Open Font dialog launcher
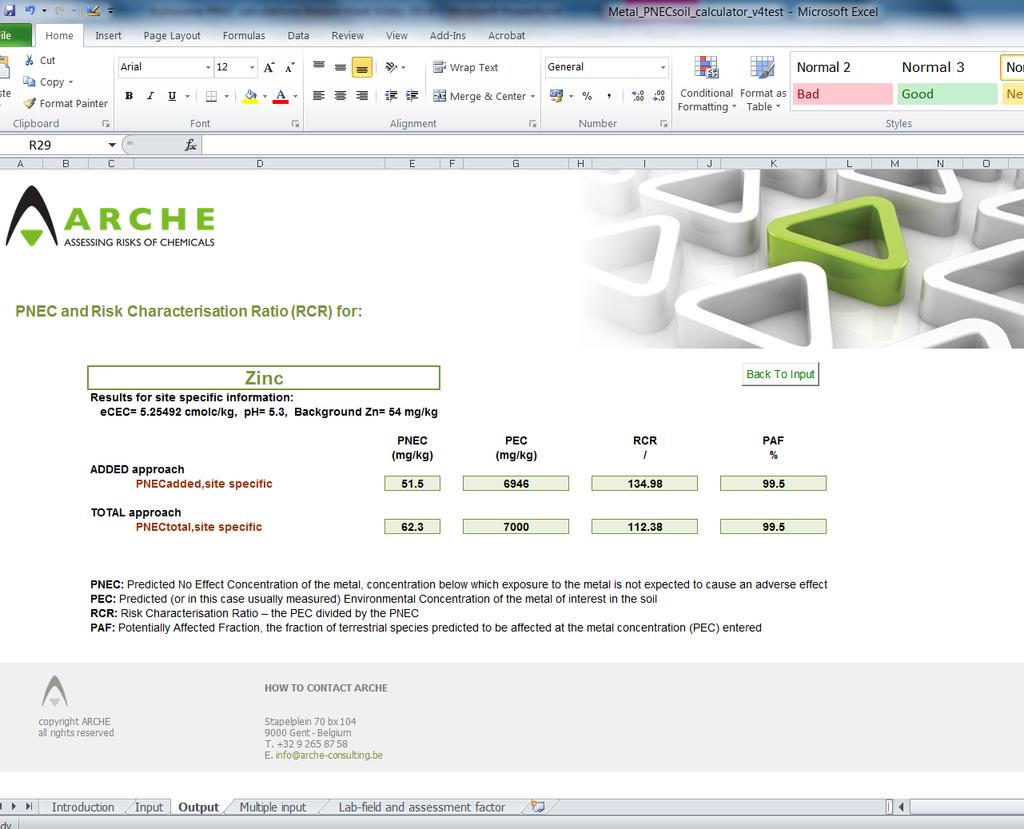The width and height of the screenshot is (1024, 829). 295,123
